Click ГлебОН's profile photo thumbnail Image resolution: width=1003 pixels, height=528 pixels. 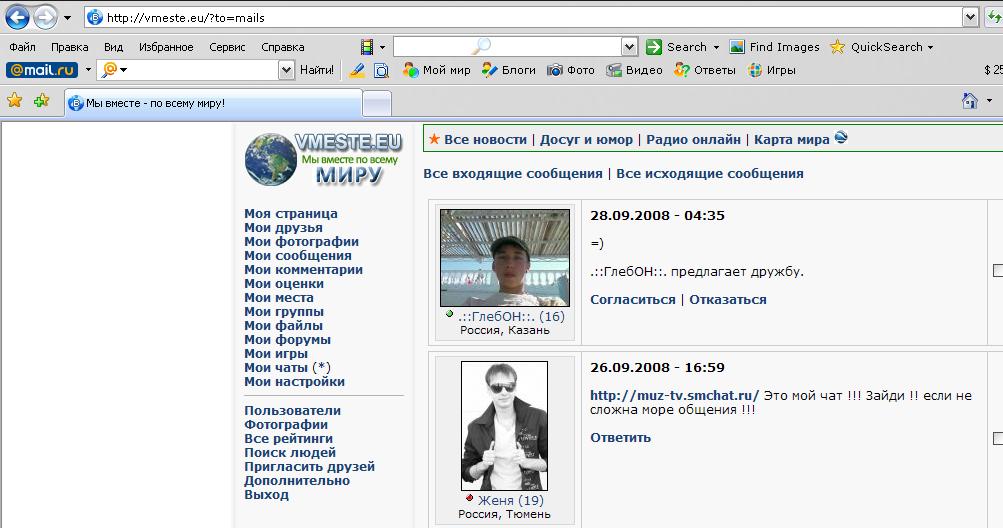(504, 257)
